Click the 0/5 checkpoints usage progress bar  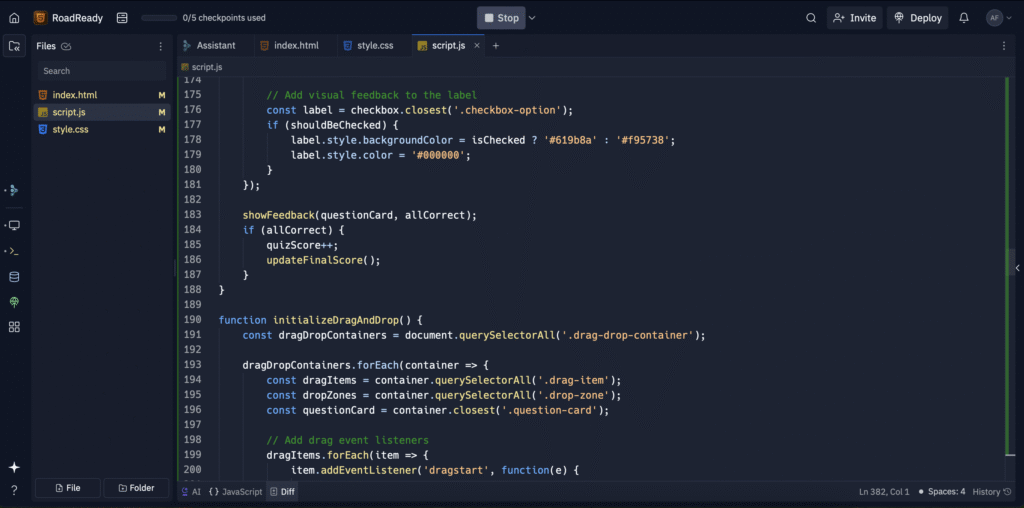pyautogui.click(x=159, y=18)
